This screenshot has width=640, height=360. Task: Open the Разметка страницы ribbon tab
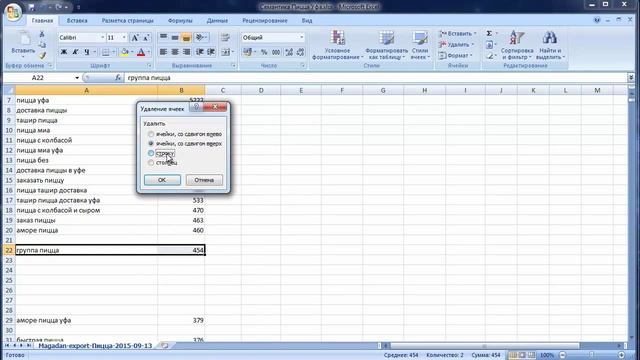127,20
